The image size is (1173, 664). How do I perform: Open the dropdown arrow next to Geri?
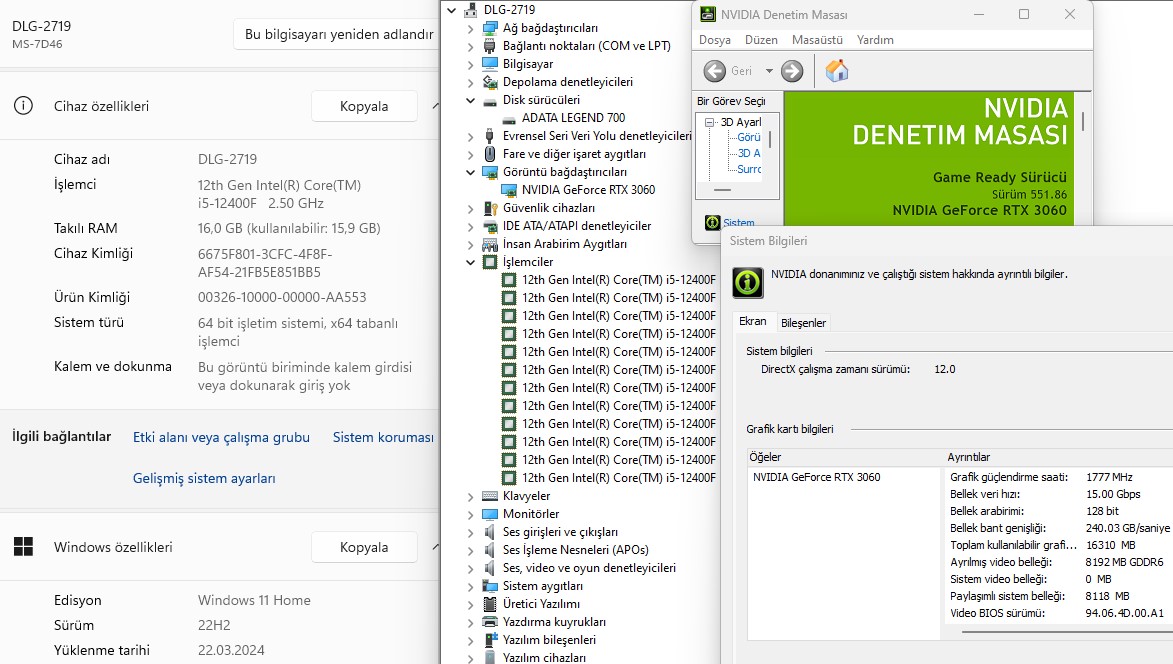pos(769,71)
